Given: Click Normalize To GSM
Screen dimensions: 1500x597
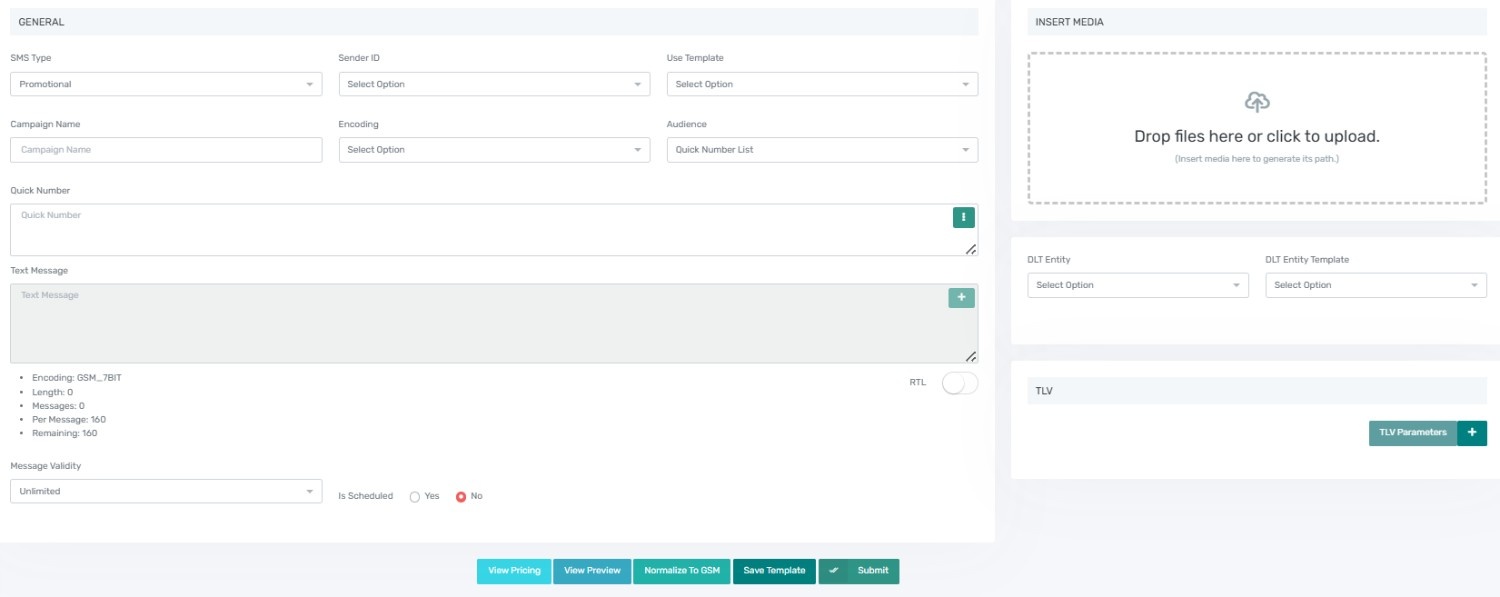Looking at the screenshot, I should pyautogui.click(x=682, y=571).
